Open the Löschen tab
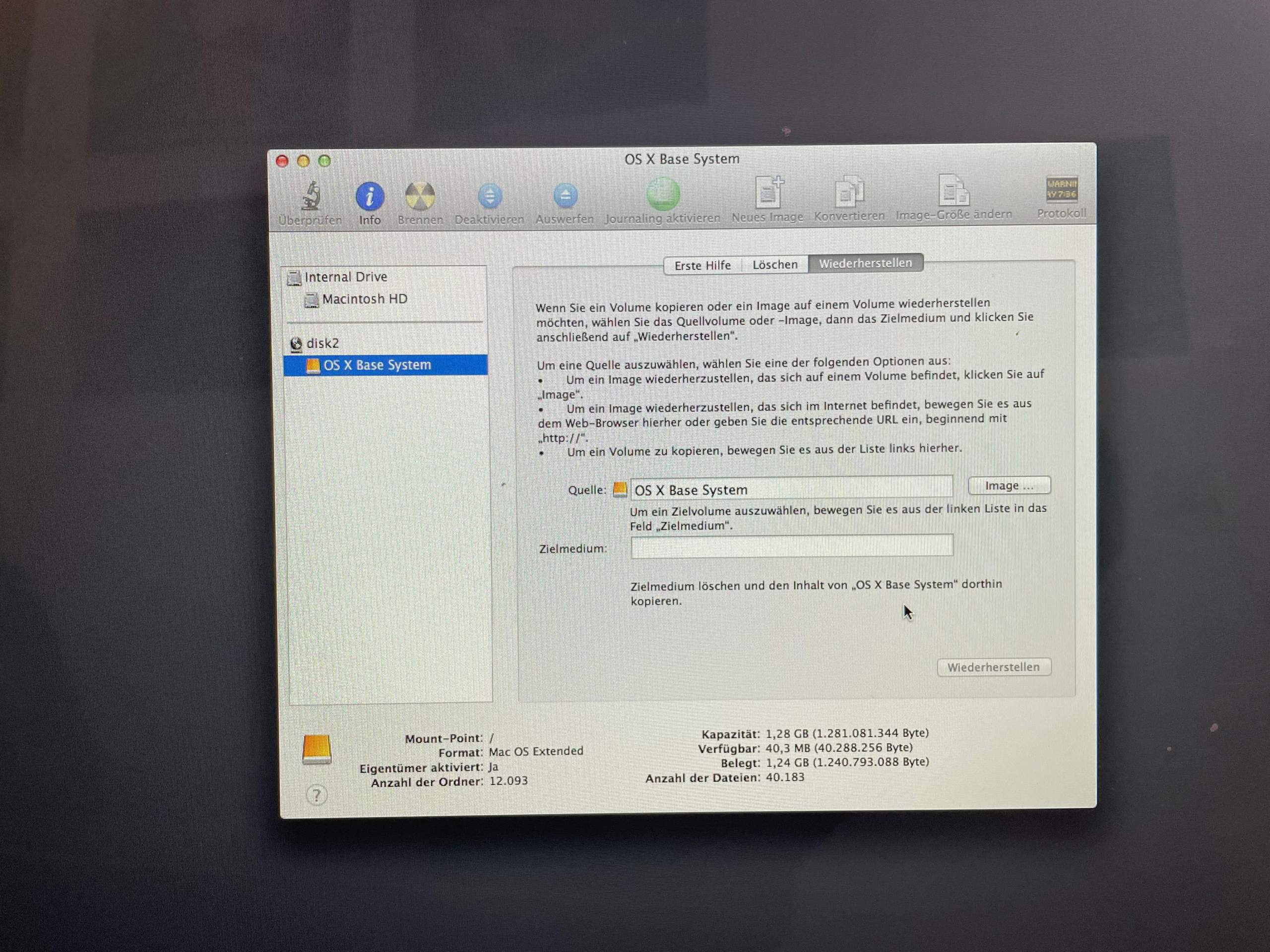Screen dimensions: 1270x952 (774, 265)
